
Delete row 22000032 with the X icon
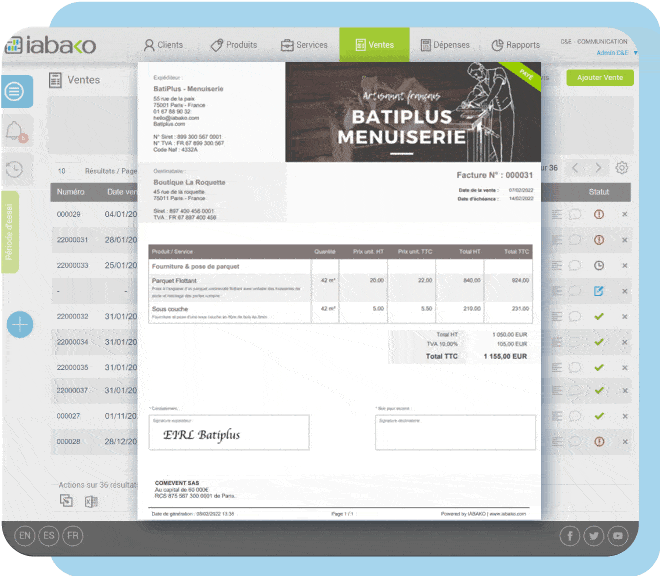tap(625, 317)
